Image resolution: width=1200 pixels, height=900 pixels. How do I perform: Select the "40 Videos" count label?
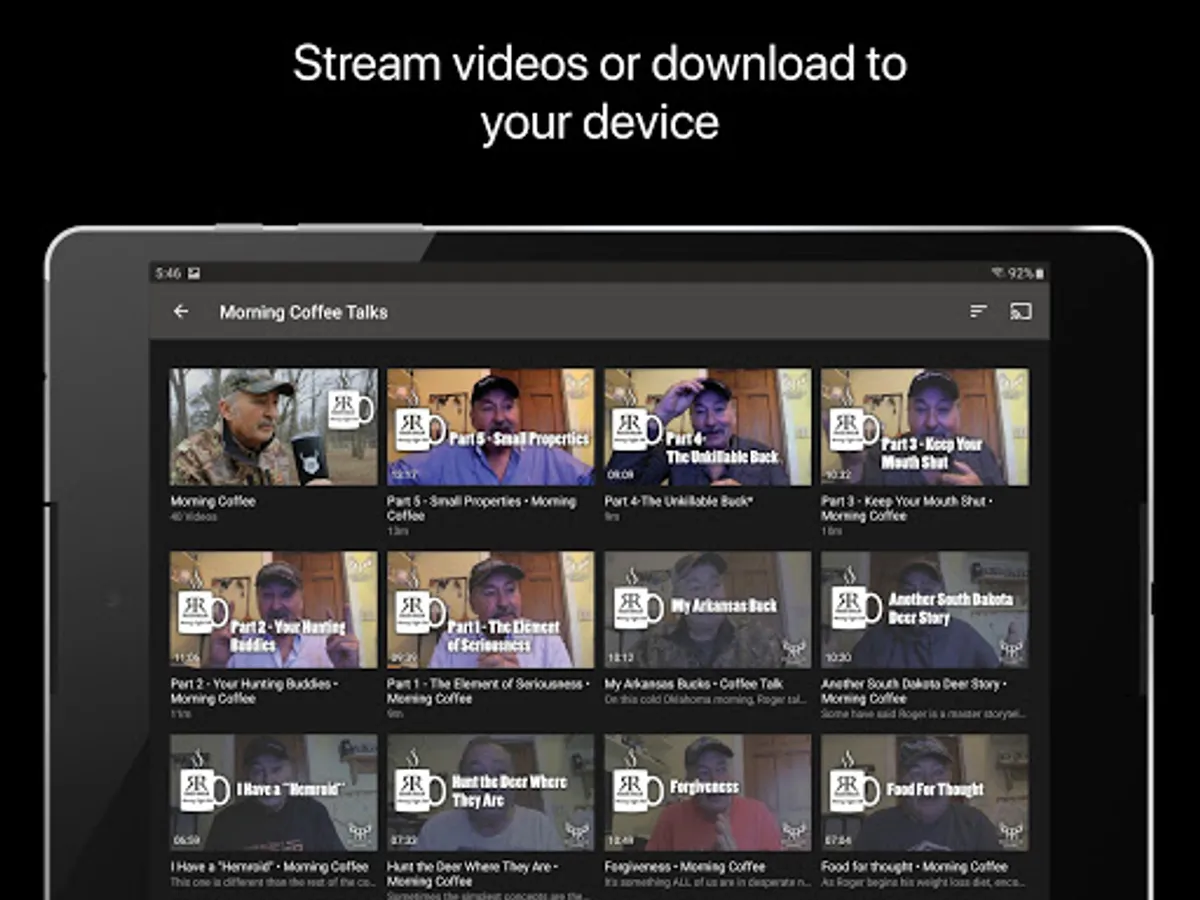[x=193, y=517]
